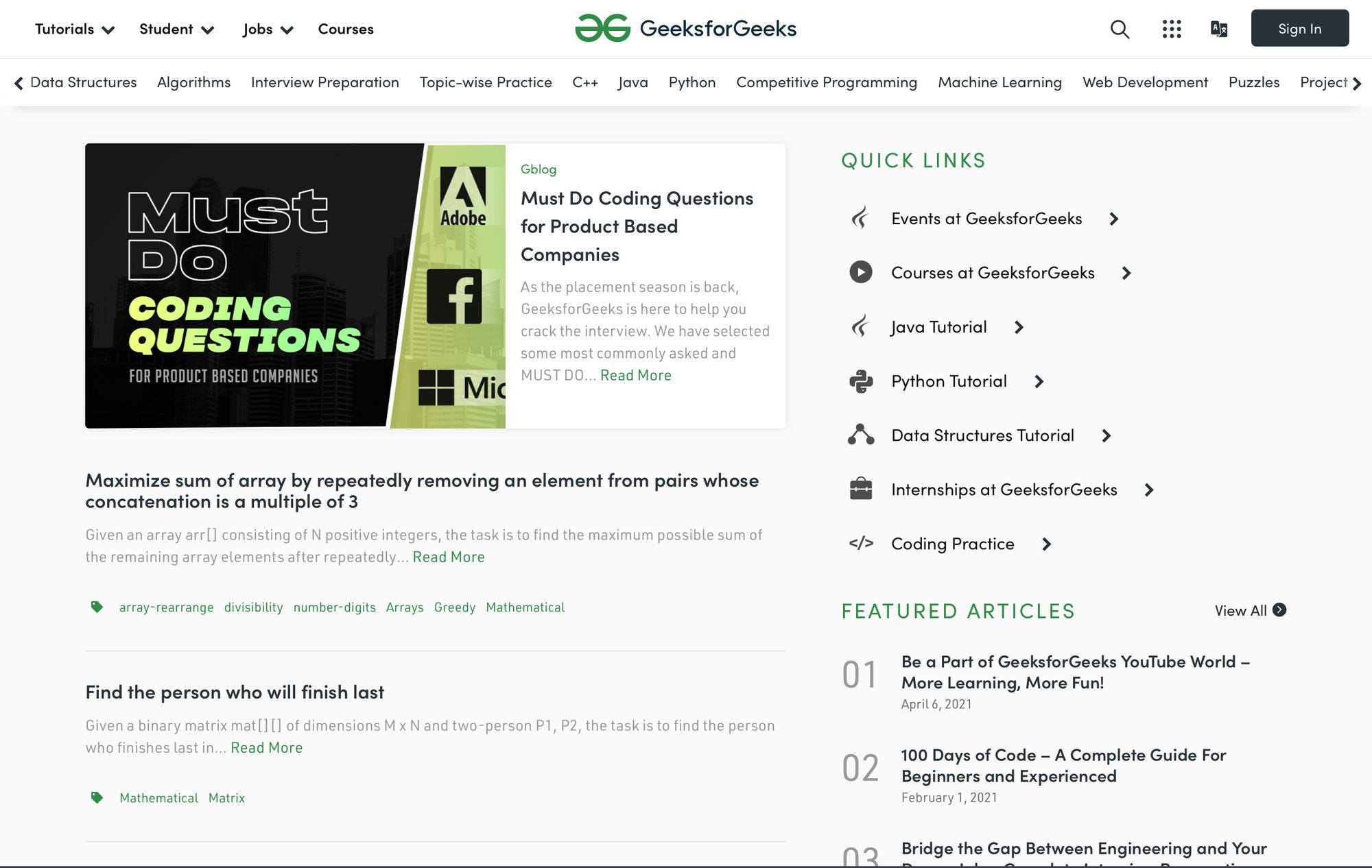Click the Internships briefcase icon

point(860,489)
